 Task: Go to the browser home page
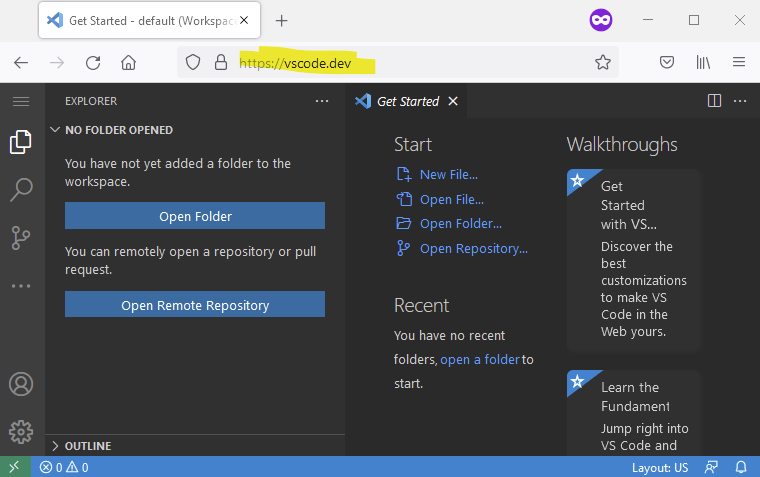[x=128, y=63]
